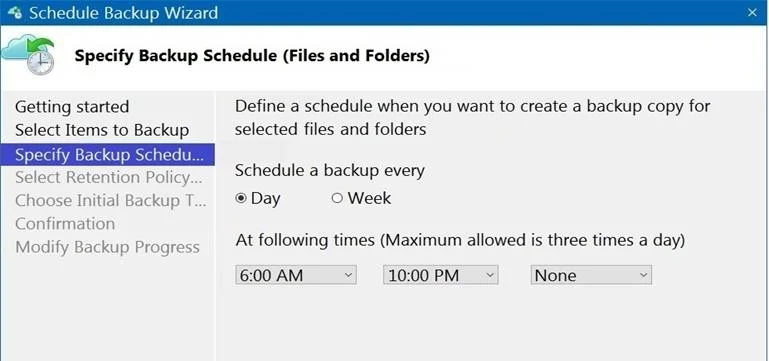Close the Schedule Backup Wizard window

click(x=752, y=13)
